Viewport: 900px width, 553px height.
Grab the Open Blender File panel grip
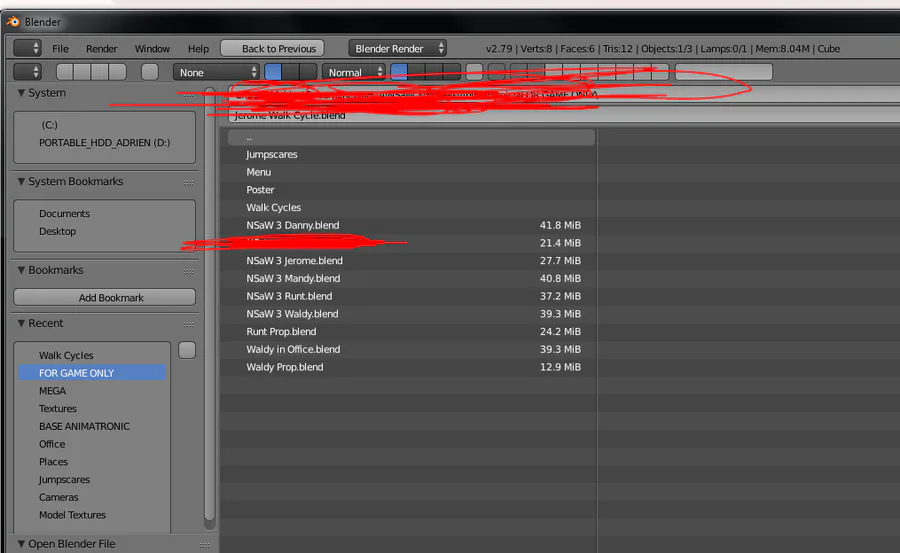[205, 545]
